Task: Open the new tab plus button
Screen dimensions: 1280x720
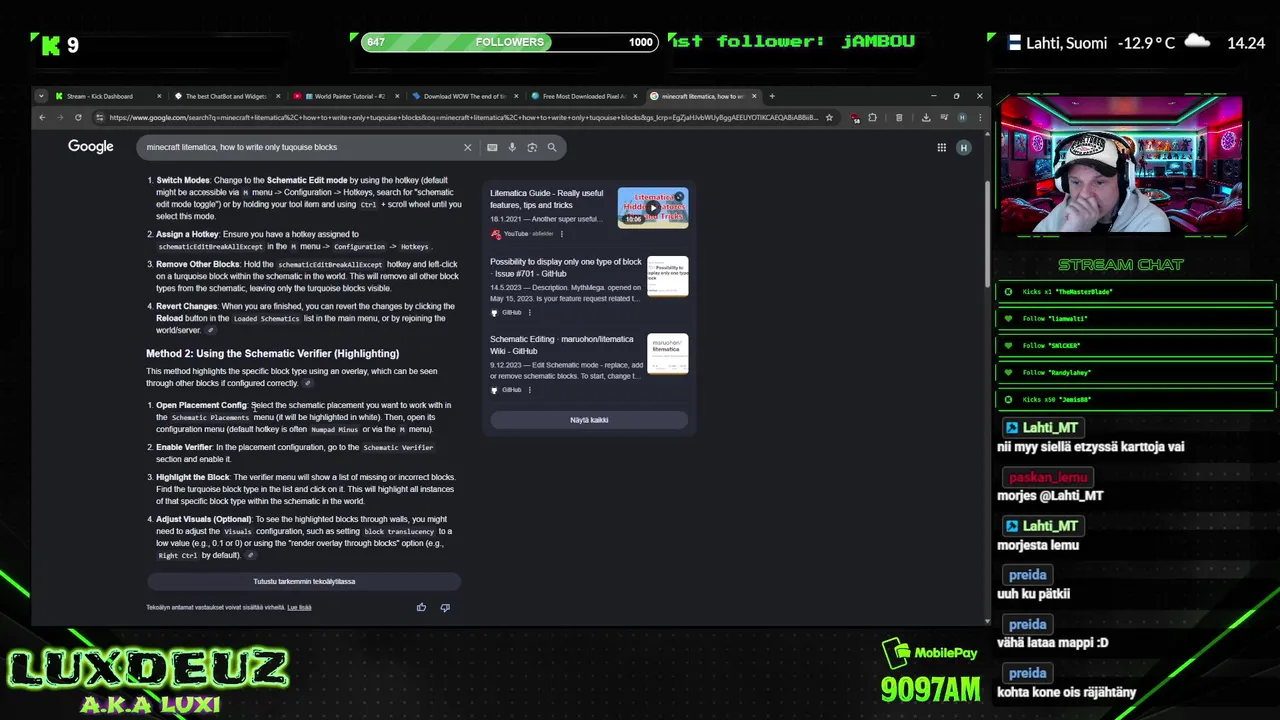Action: tap(771, 96)
